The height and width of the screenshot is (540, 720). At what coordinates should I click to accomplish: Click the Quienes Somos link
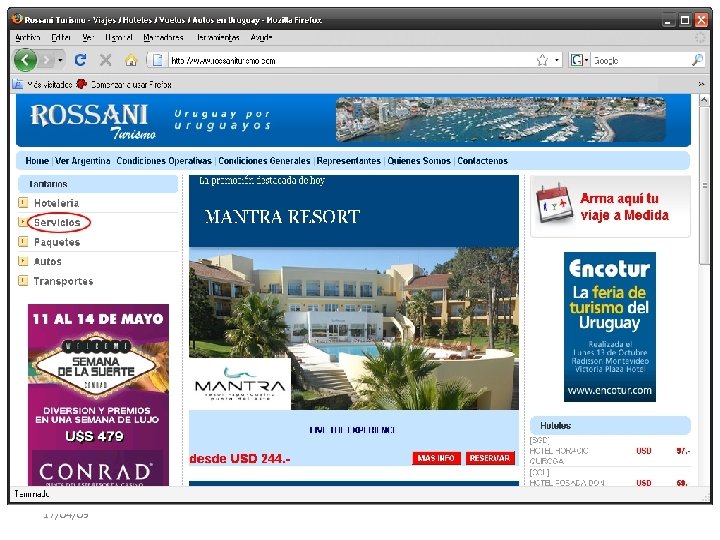pyautogui.click(x=419, y=161)
